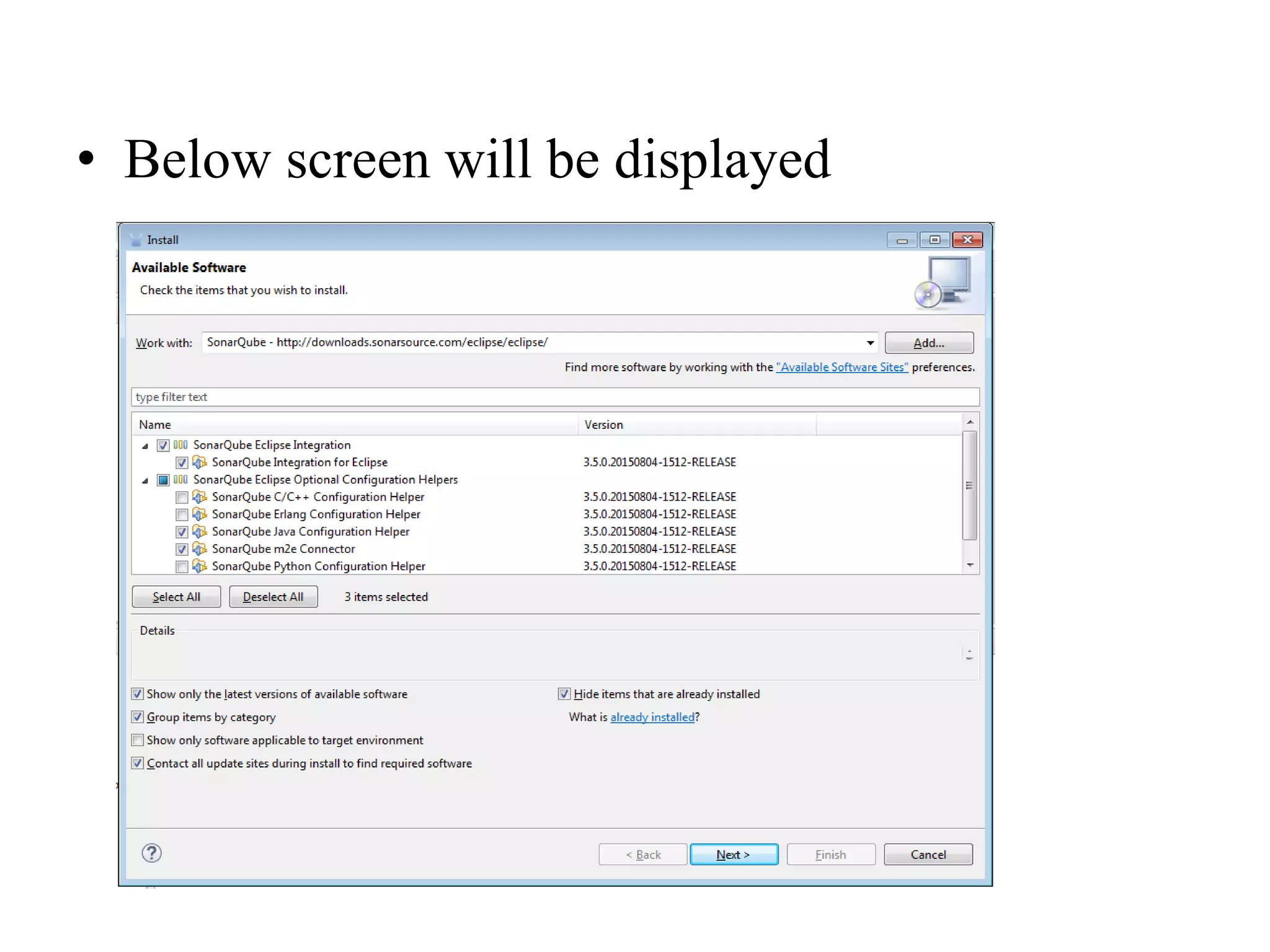Click the SonarQube Integration for Eclipse plugin icon
Screen dimensions: 1270x952
[x=200, y=462]
